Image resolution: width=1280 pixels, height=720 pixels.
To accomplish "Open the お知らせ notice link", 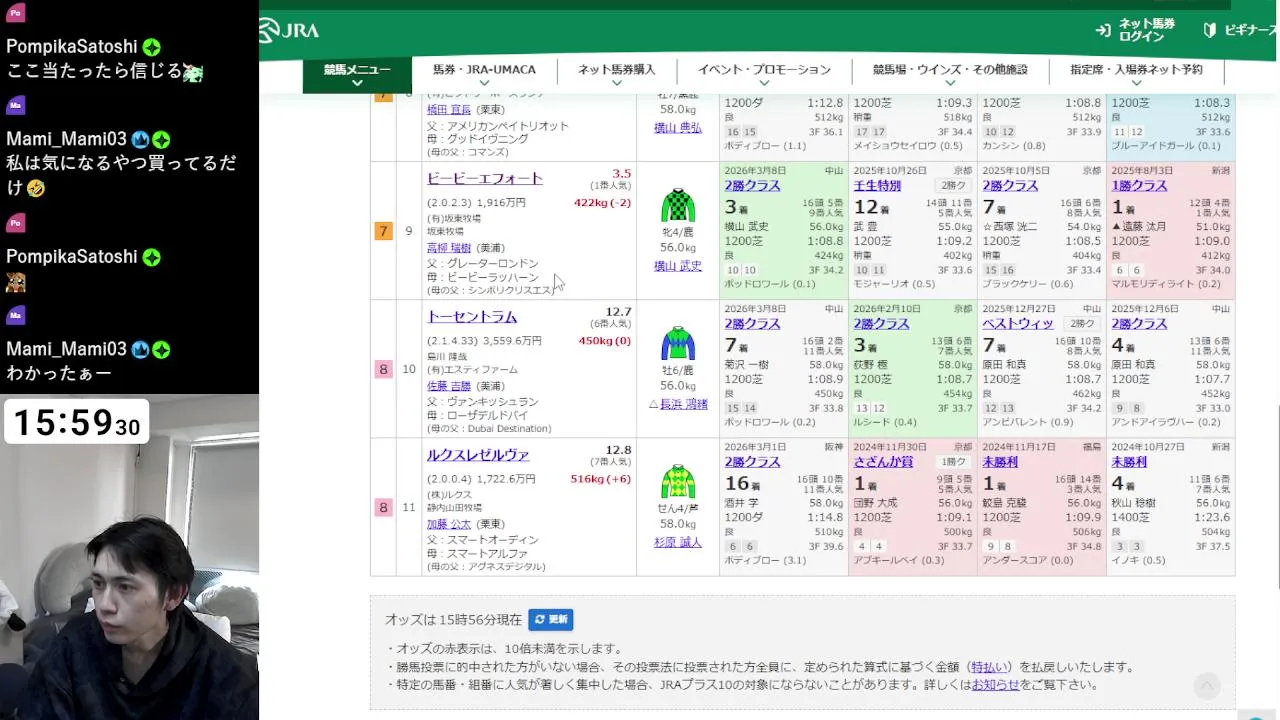I will (995, 685).
